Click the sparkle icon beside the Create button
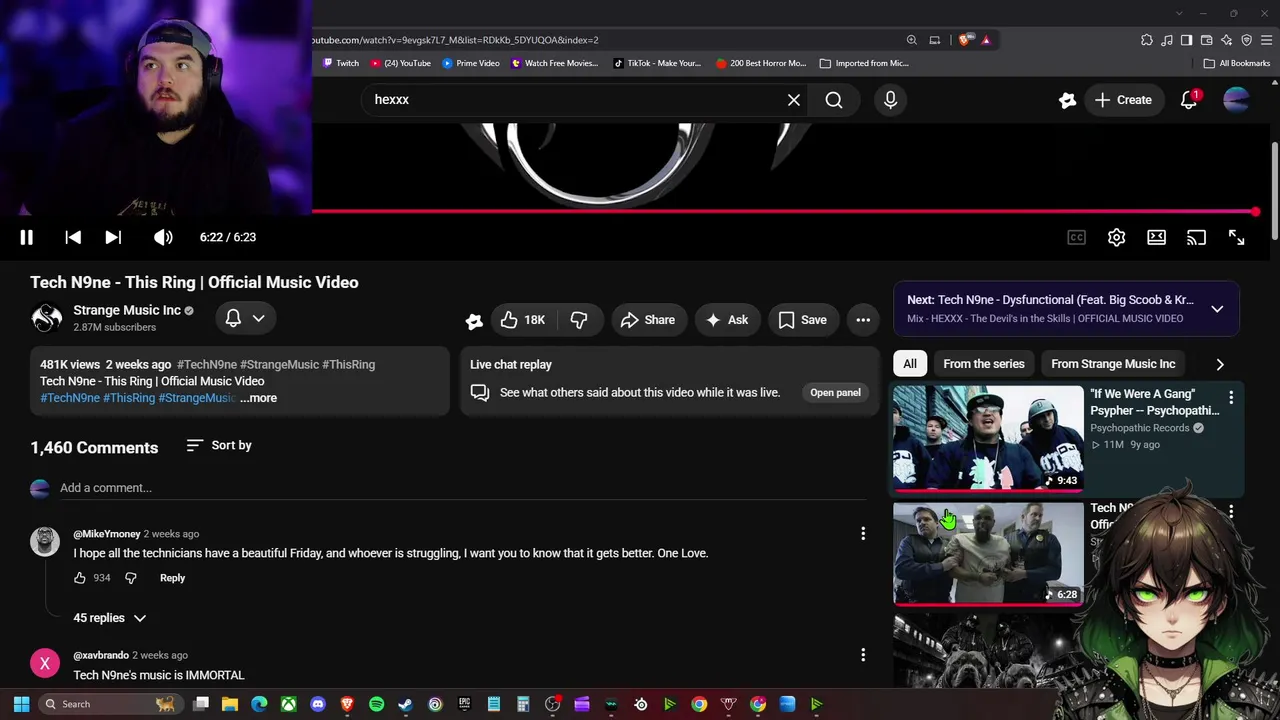Screen dimensions: 1280x720 [1067, 100]
